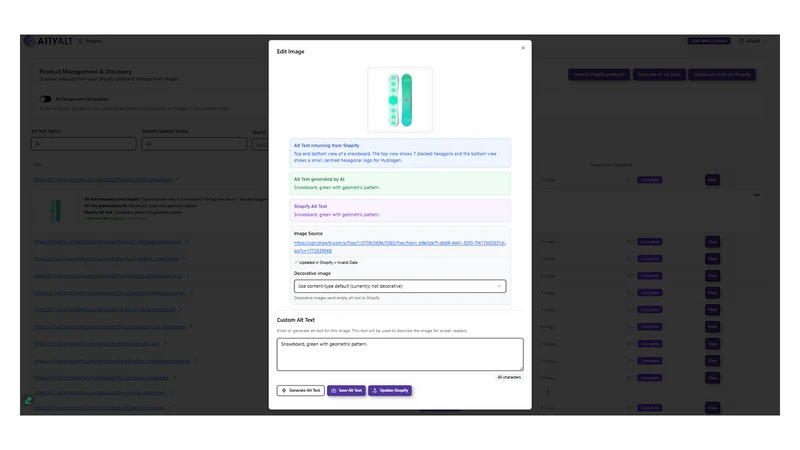Click external-link icon beside multi-managed-snowboard URL

186,242
